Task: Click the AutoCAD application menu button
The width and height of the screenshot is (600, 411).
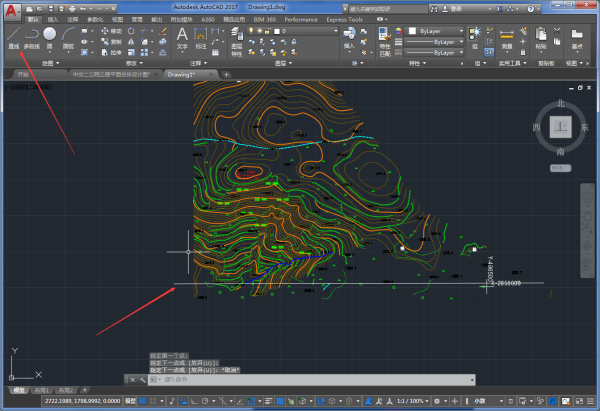Action: coord(10,10)
